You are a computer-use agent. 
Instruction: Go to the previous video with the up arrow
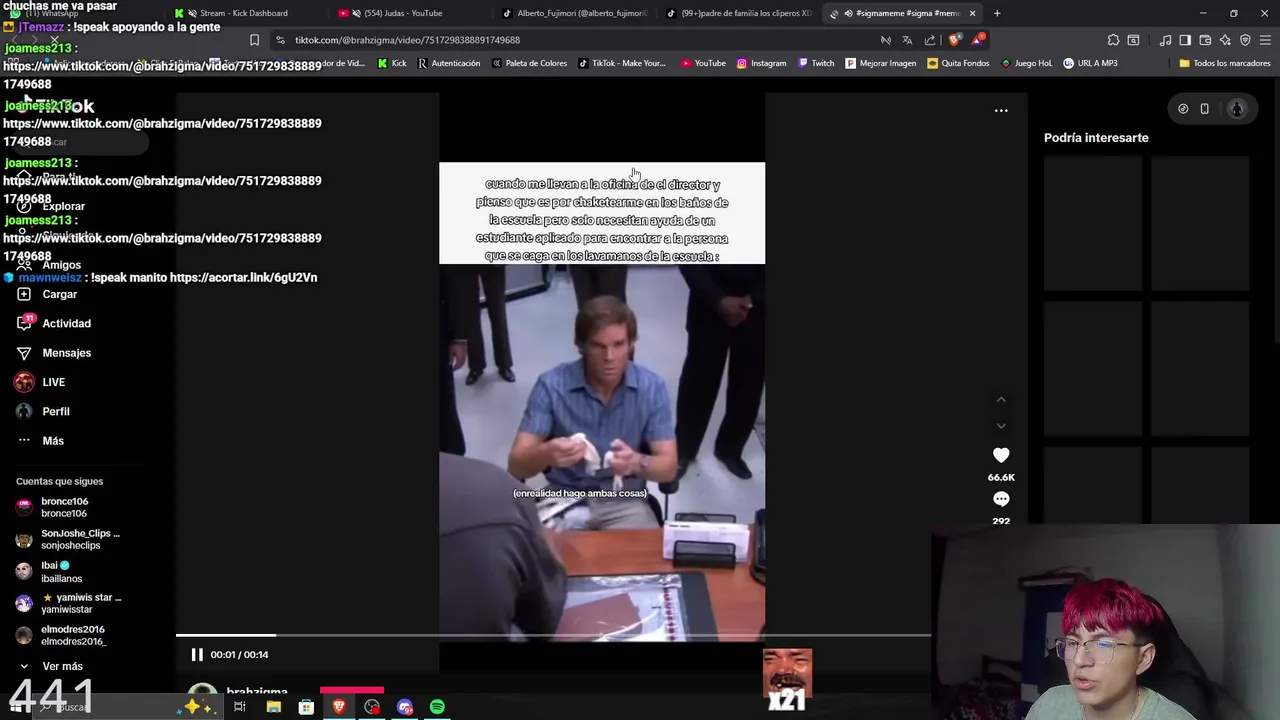pyautogui.click(x=1001, y=400)
